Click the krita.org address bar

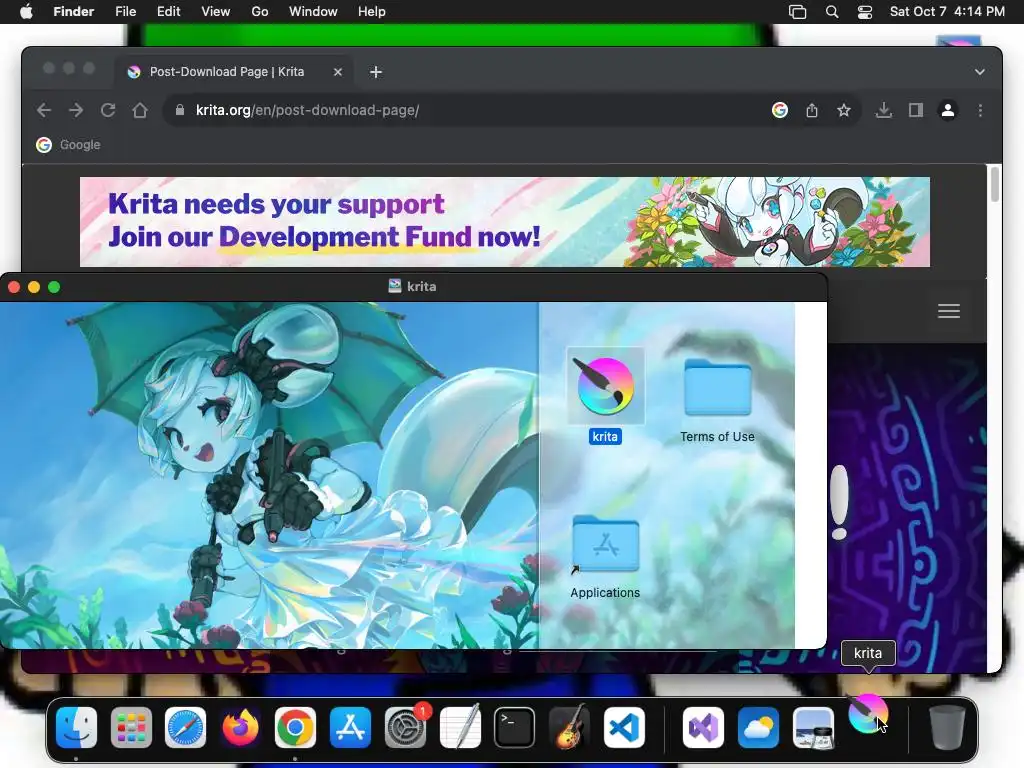470,110
